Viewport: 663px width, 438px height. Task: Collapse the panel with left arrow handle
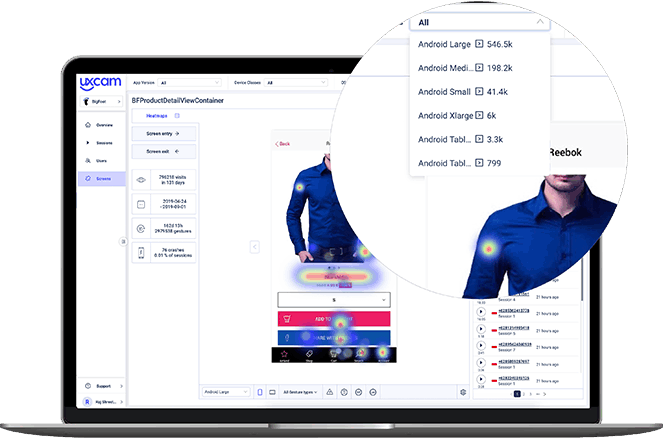click(x=254, y=246)
